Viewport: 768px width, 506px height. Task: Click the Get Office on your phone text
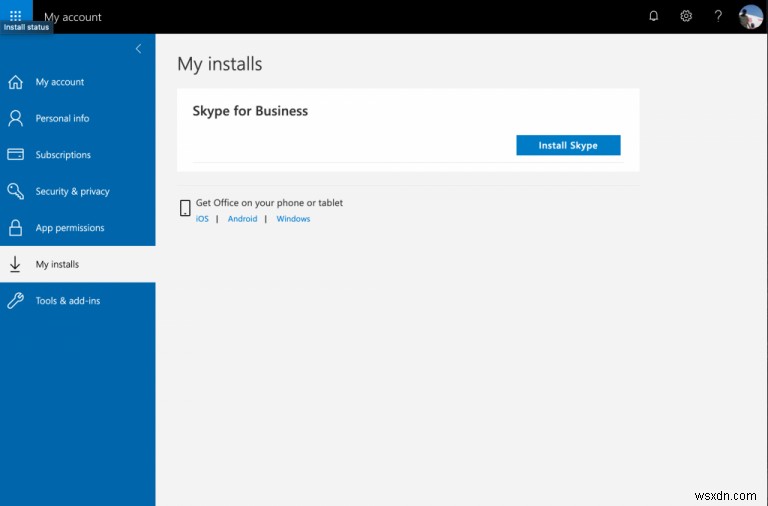(269, 203)
